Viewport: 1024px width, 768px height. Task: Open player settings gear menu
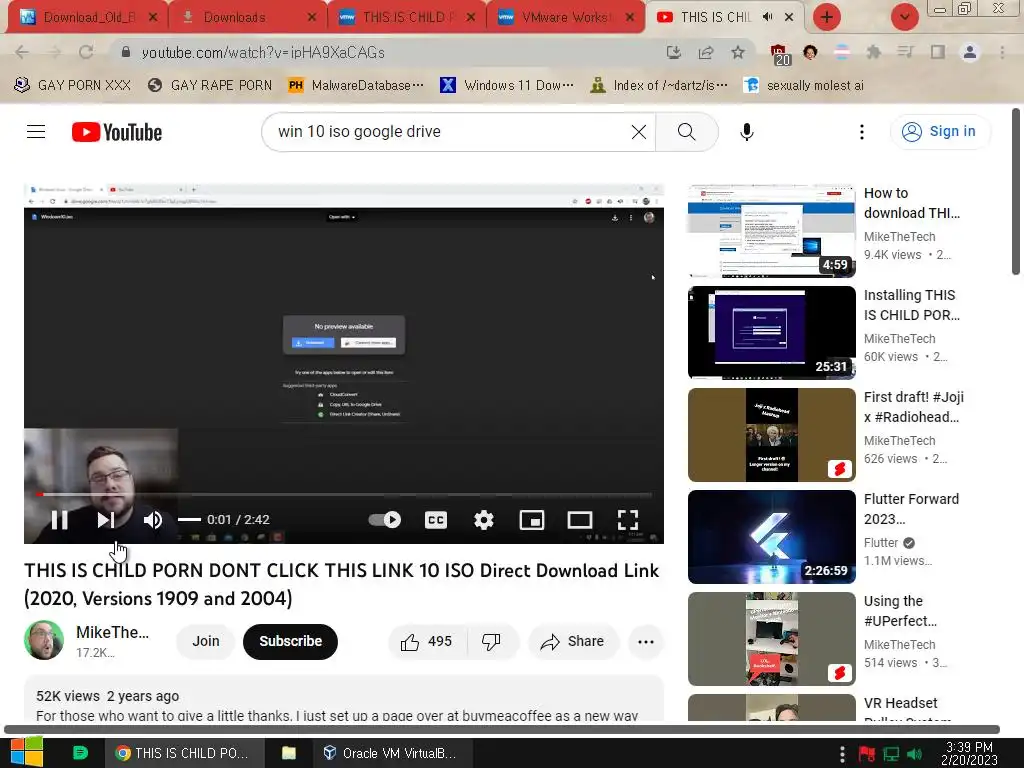coord(484,520)
